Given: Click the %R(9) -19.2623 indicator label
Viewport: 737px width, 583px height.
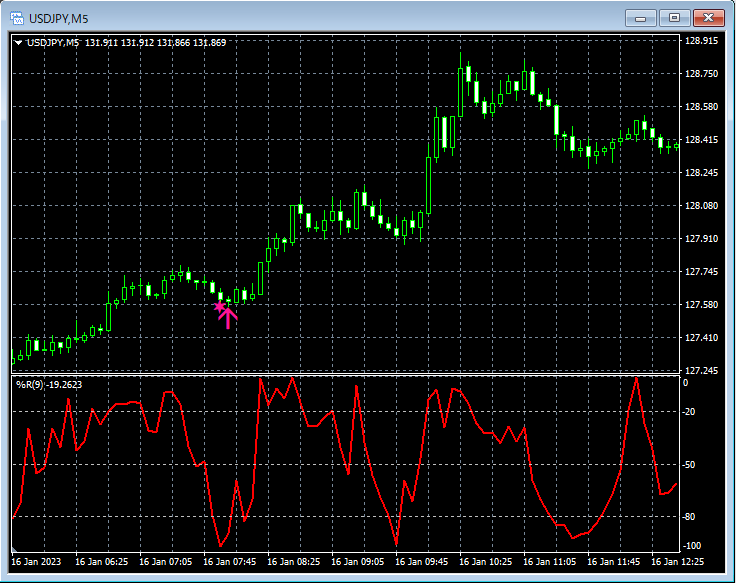Looking at the screenshot, I should point(49,385).
